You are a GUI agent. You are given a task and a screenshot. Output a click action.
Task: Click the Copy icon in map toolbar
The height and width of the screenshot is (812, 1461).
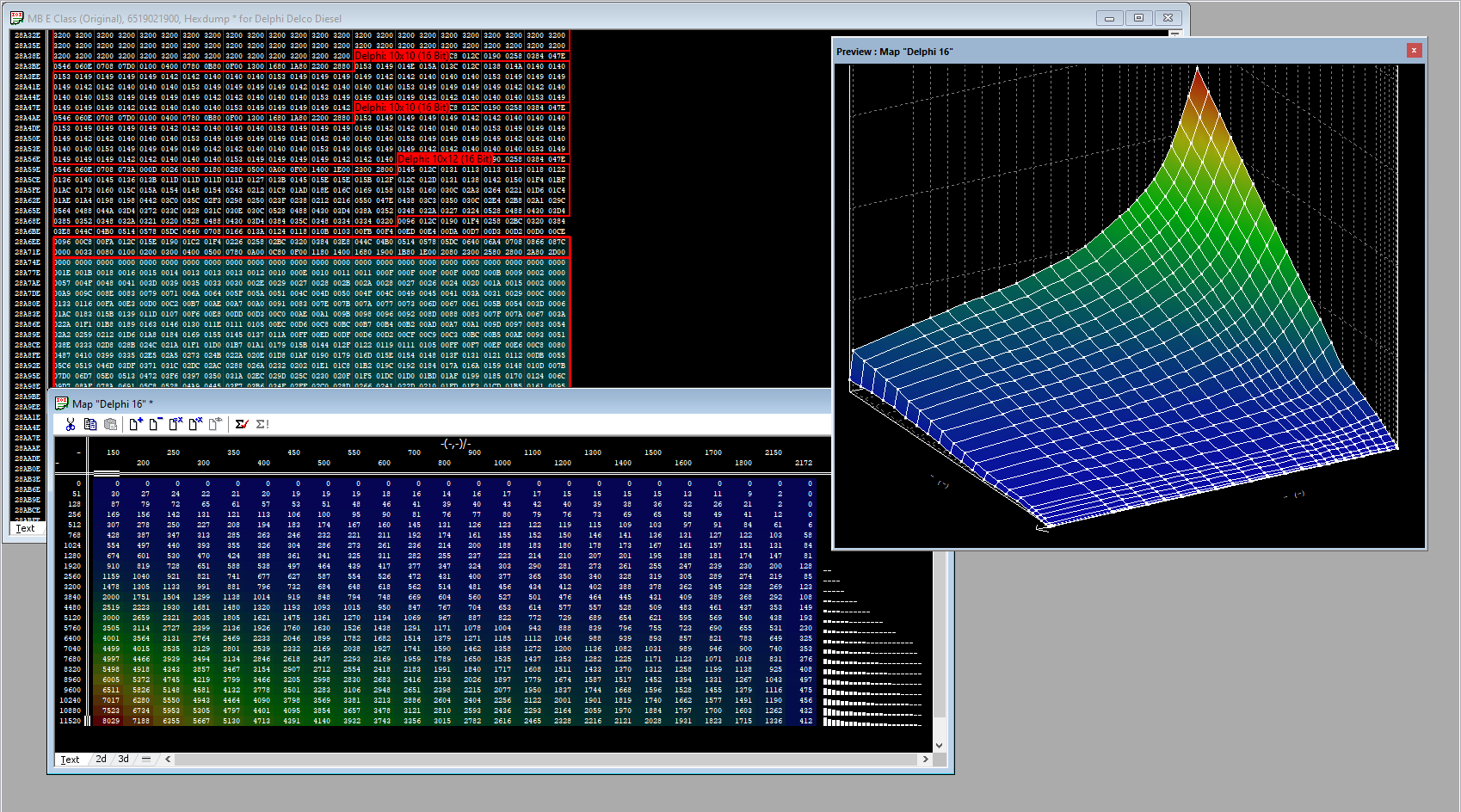click(89, 424)
